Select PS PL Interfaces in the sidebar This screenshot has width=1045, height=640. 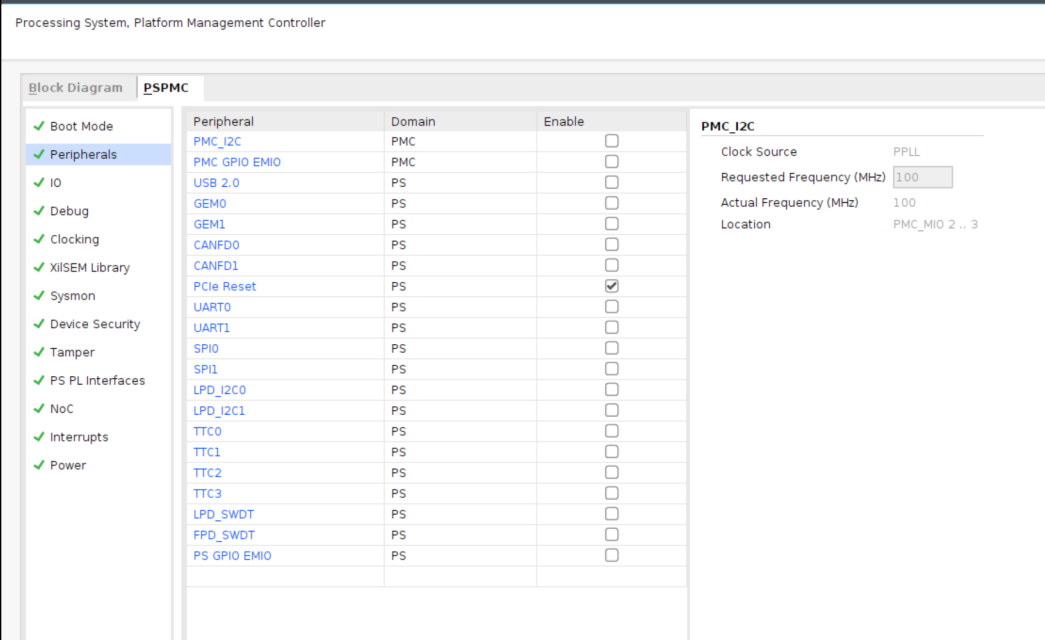[x=97, y=381]
